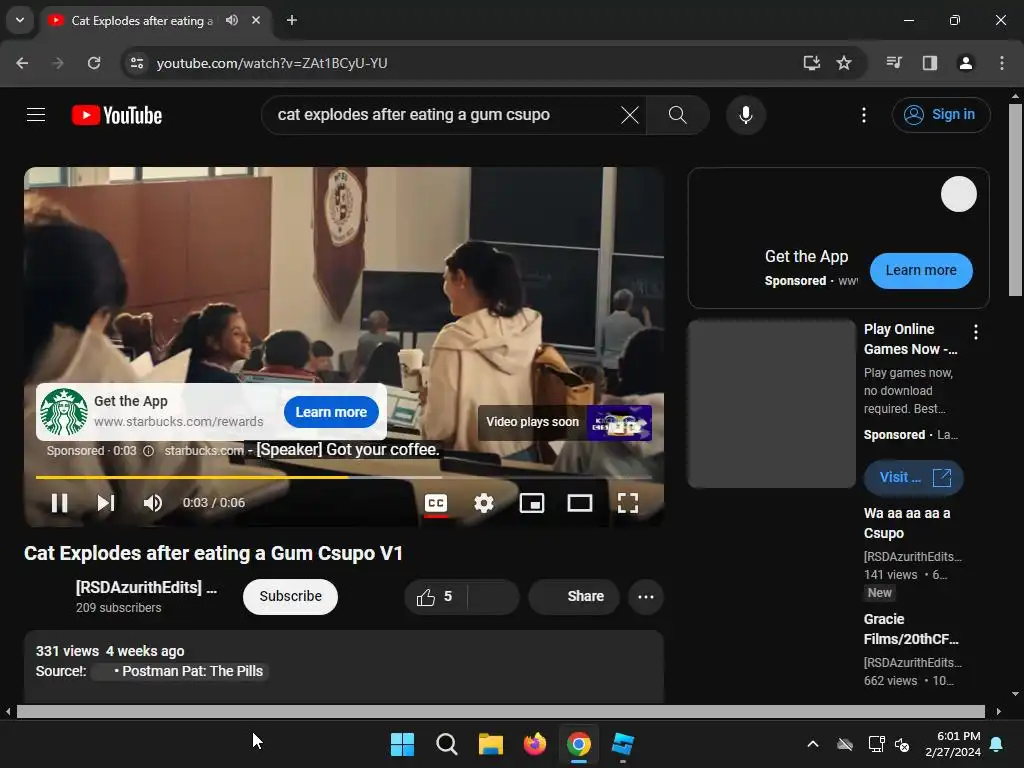Visit starbucks.com link under the ad
The width and height of the screenshot is (1024, 768).
pos(204,451)
